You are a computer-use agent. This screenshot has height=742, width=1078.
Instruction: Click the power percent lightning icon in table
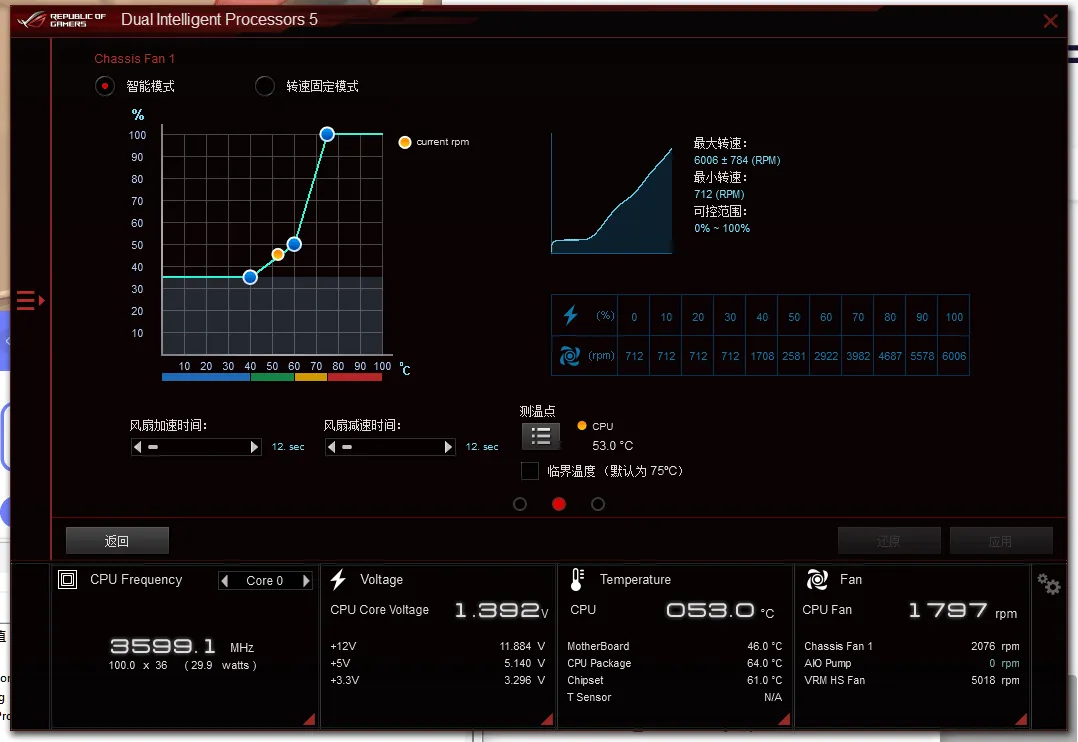pyautogui.click(x=570, y=315)
